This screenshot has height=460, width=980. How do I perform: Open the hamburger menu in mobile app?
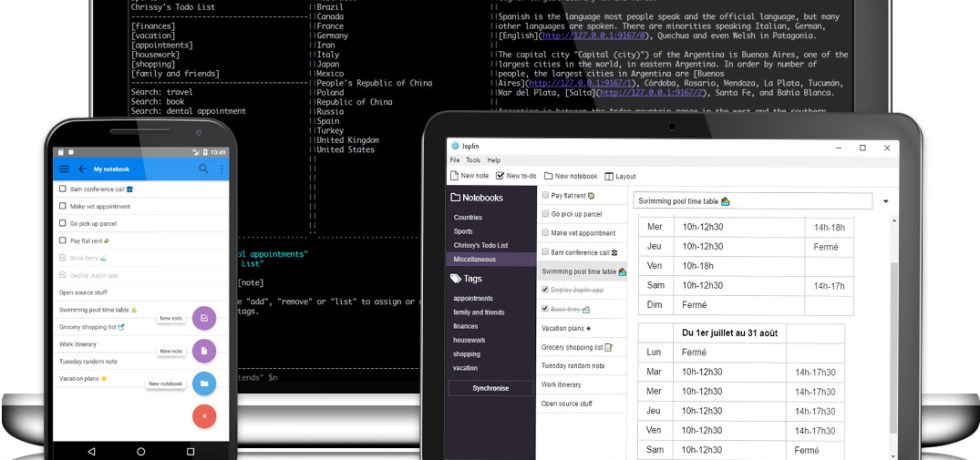tap(65, 169)
